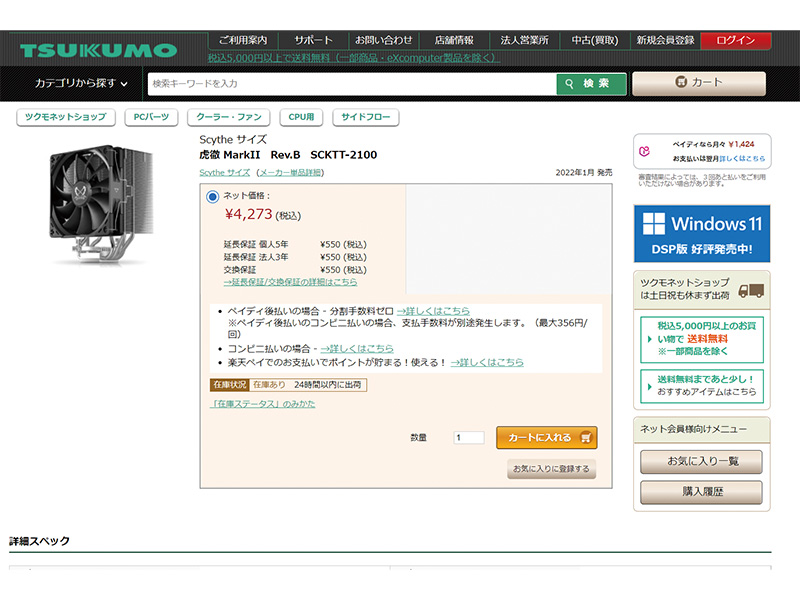
Task: Open 店舗情報 menu item
Action: 454,40
